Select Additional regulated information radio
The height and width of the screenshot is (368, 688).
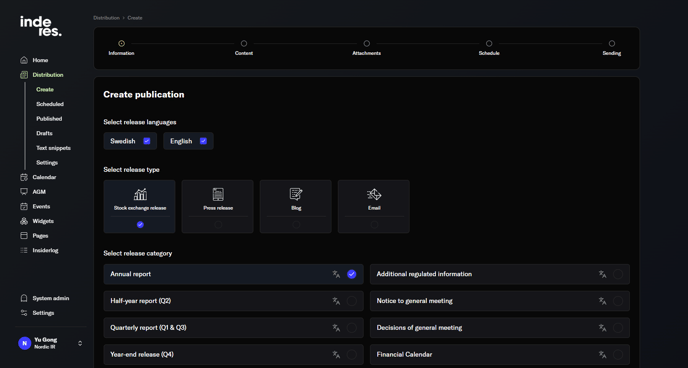618,274
